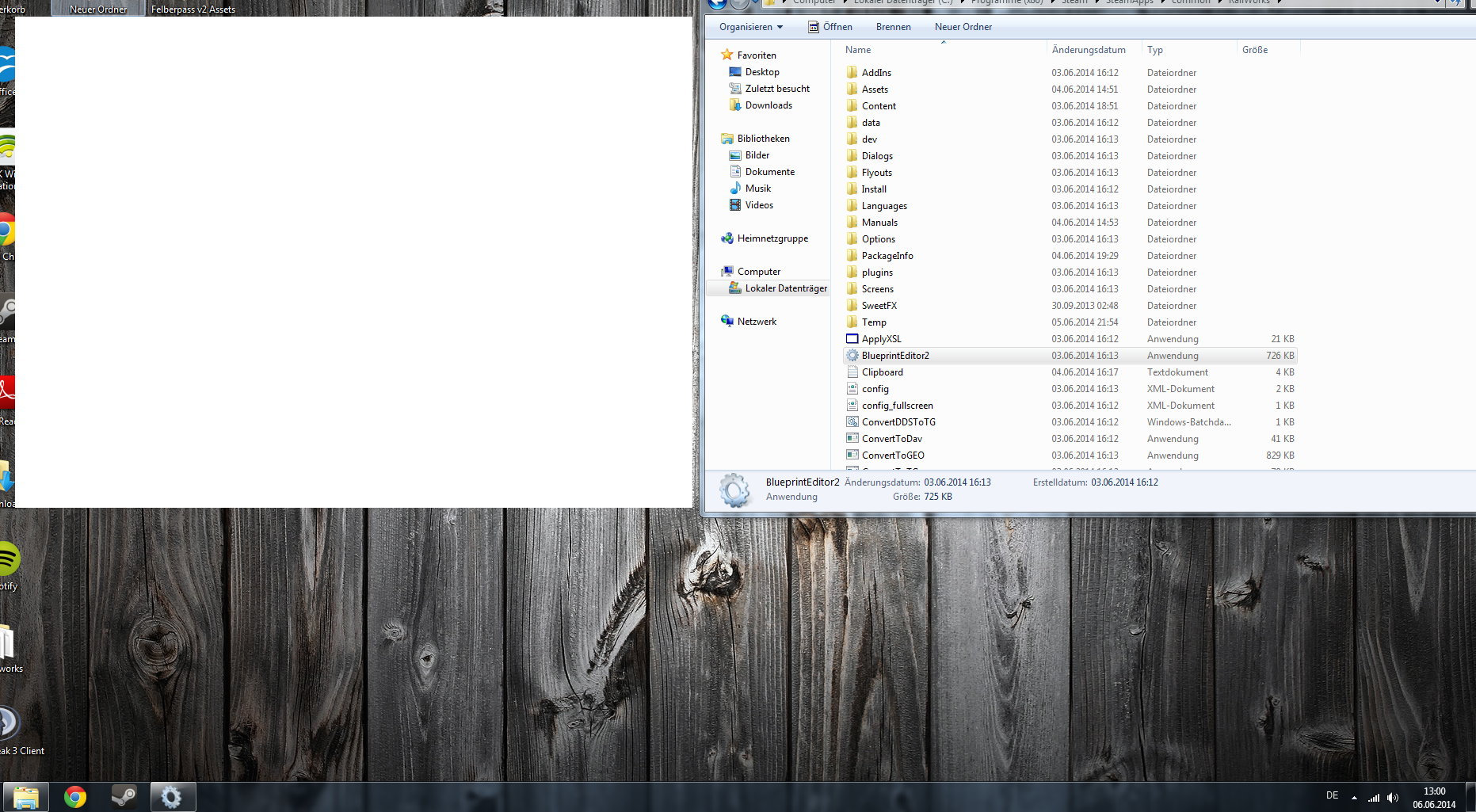Viewport: 1476px width, 812px height.
Task: Open Windows Explorer from the taskbar
Action: click(x=26, y=797)
